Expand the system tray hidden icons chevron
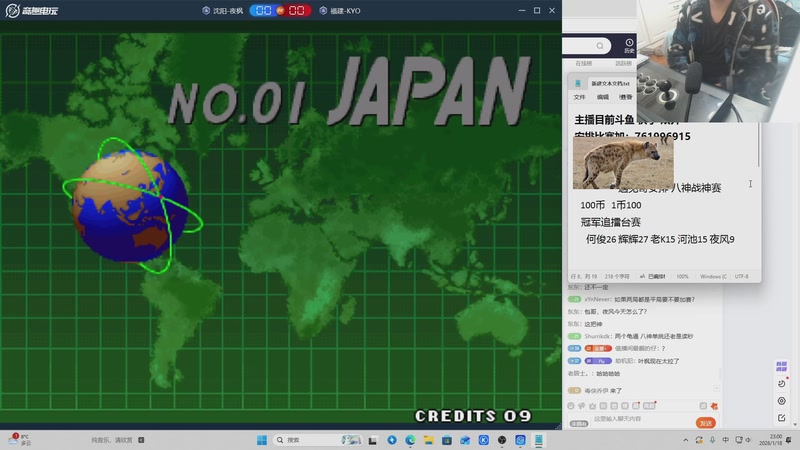The image size is (800, 450). click(686, 440)
